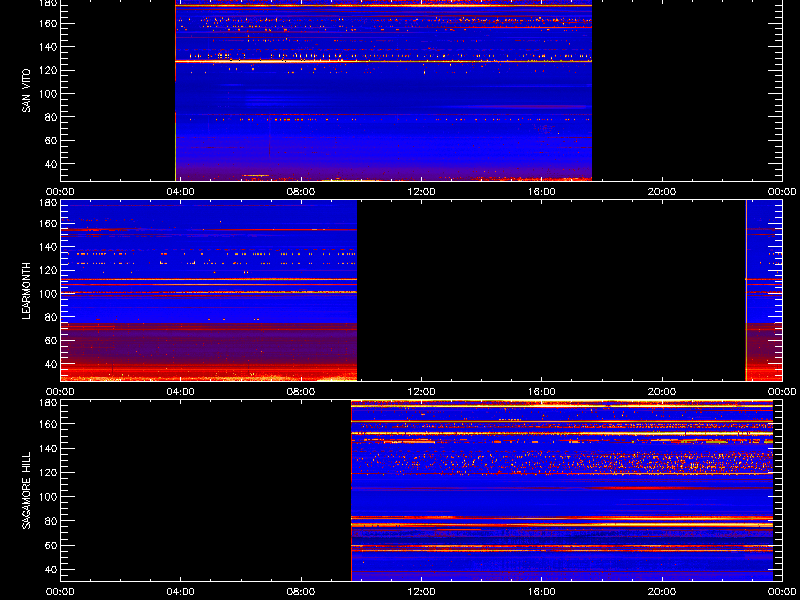This screenshot has height=600, width=800.
Task: Click 12:00 time label under Sagamore Hill plot
Action: pyautogui.click(x=421, y=592)
